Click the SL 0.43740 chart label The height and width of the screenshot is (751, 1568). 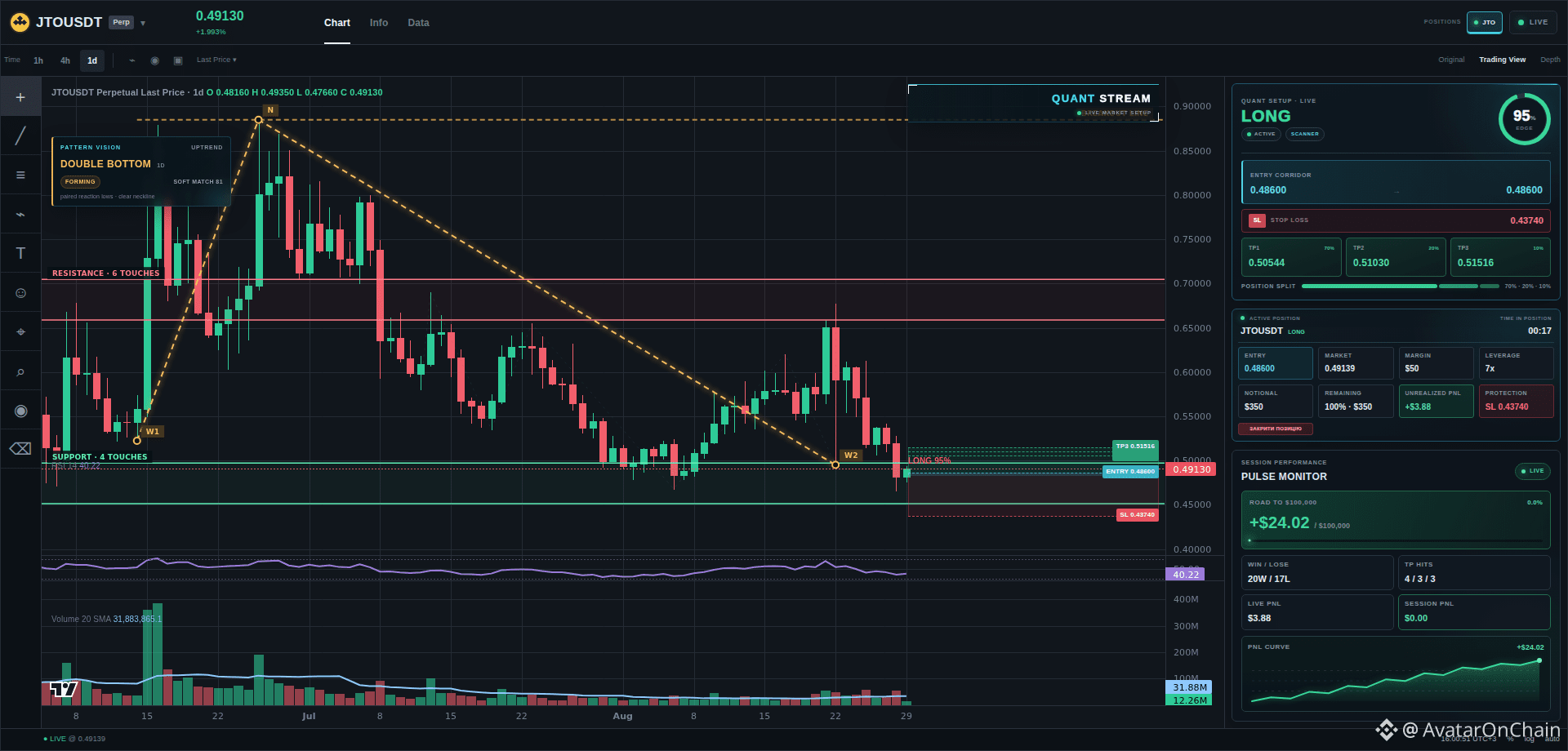(x=1137, y=515)
